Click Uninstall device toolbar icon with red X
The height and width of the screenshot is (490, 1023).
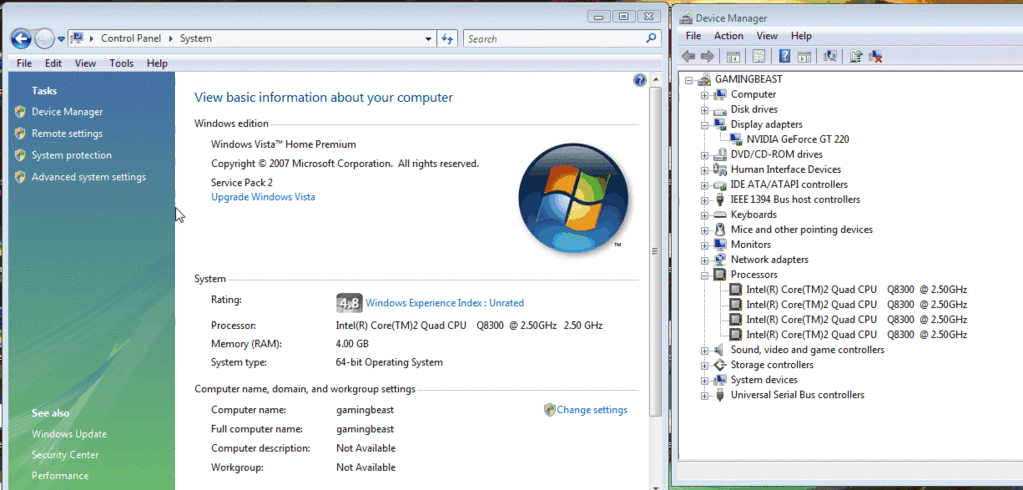(x=876, y=57)
